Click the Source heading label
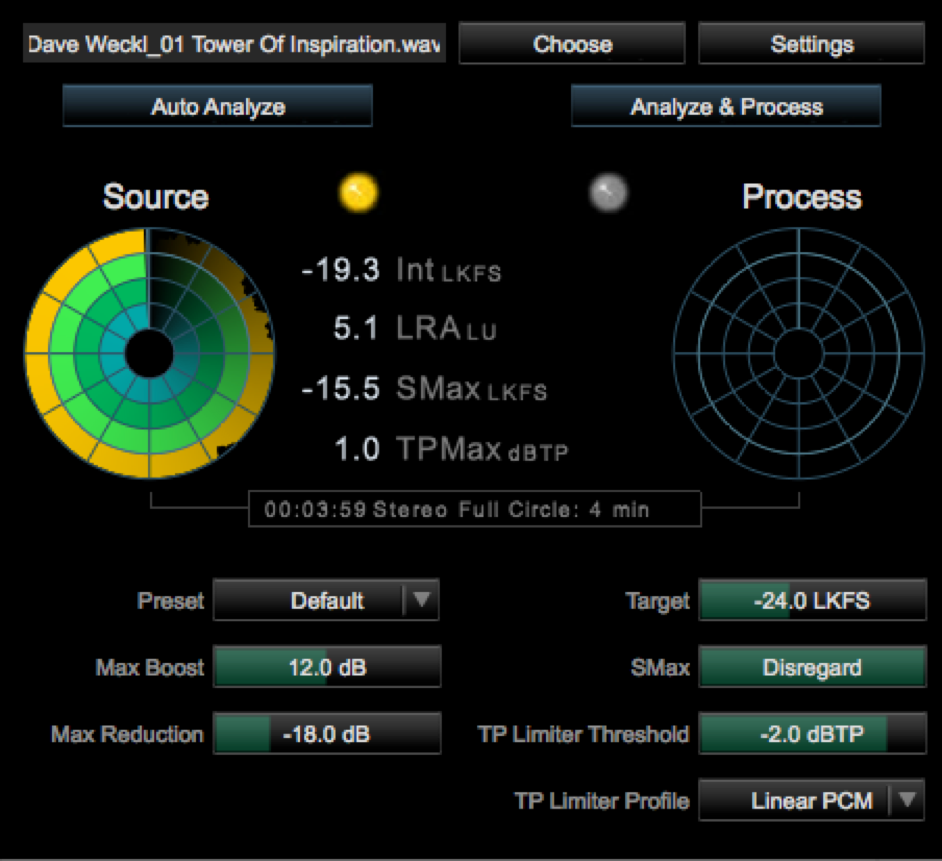The height and width of the screenshot is (861, 942). point(156,197)
